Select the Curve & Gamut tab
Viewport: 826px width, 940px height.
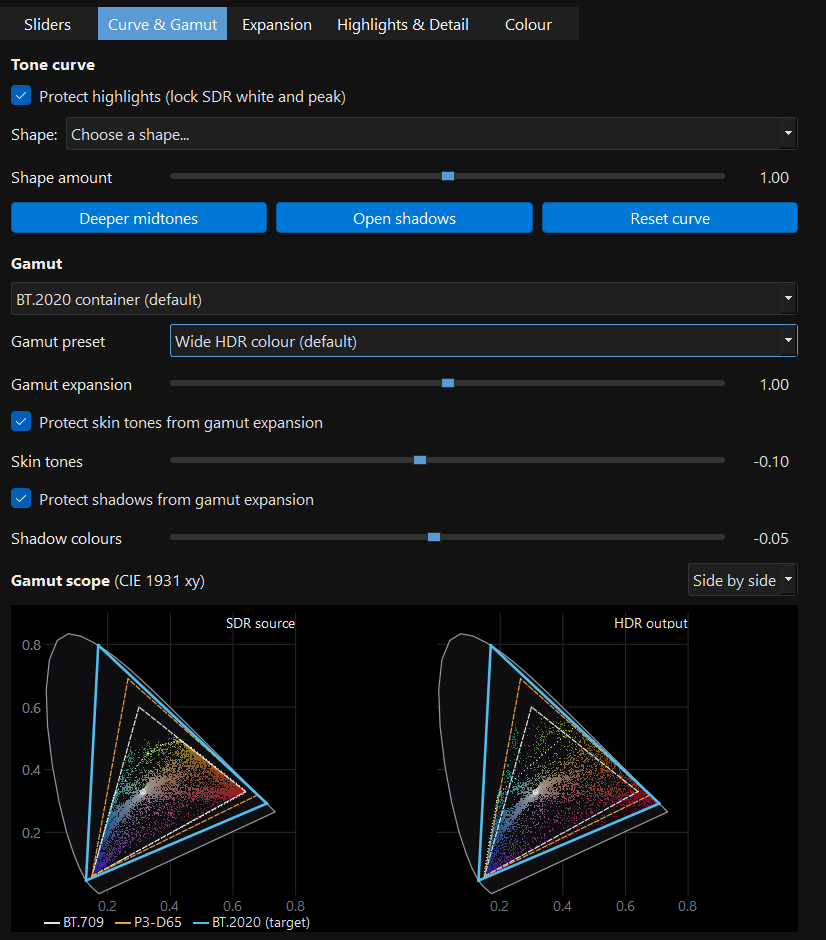pyautogui.click(x=162, y=24)
